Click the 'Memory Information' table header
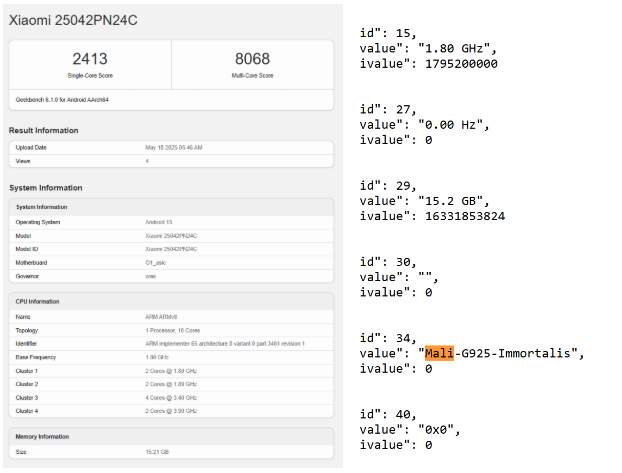The height and width of the screenshot is (473, 622). [171, 436]
